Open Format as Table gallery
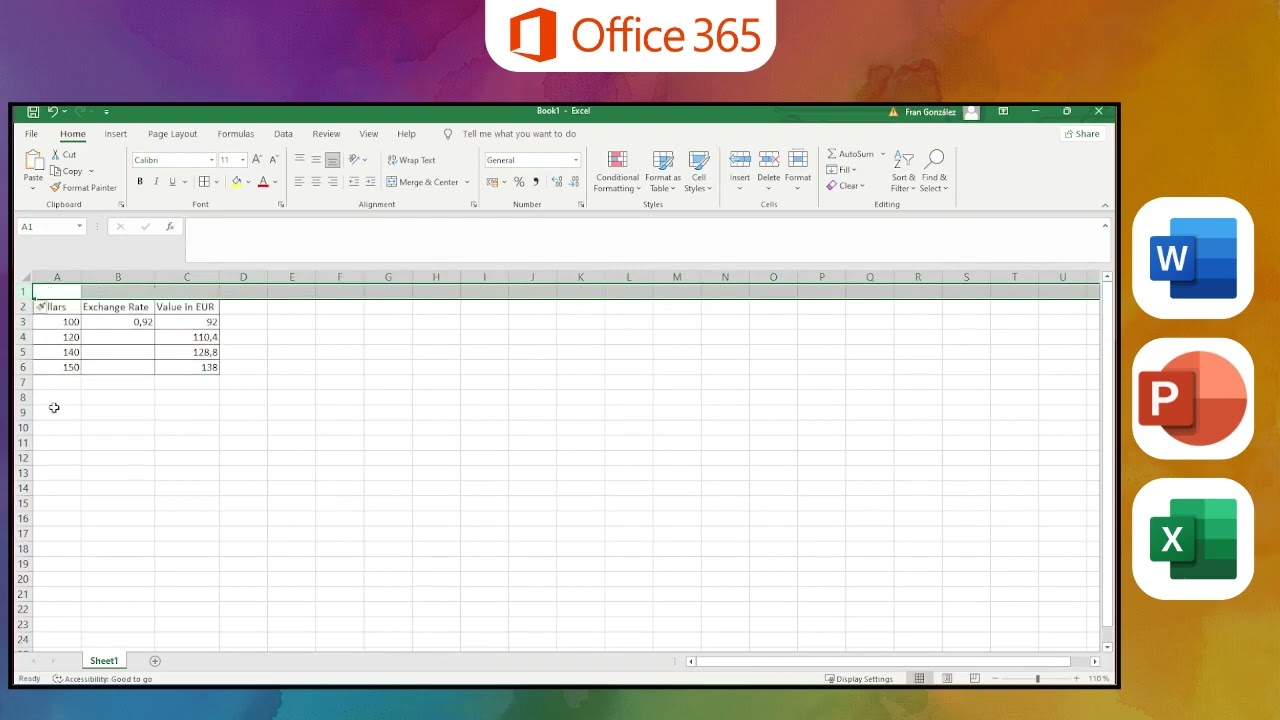This screenshot has height=720, width=1280. coord(662,172)
